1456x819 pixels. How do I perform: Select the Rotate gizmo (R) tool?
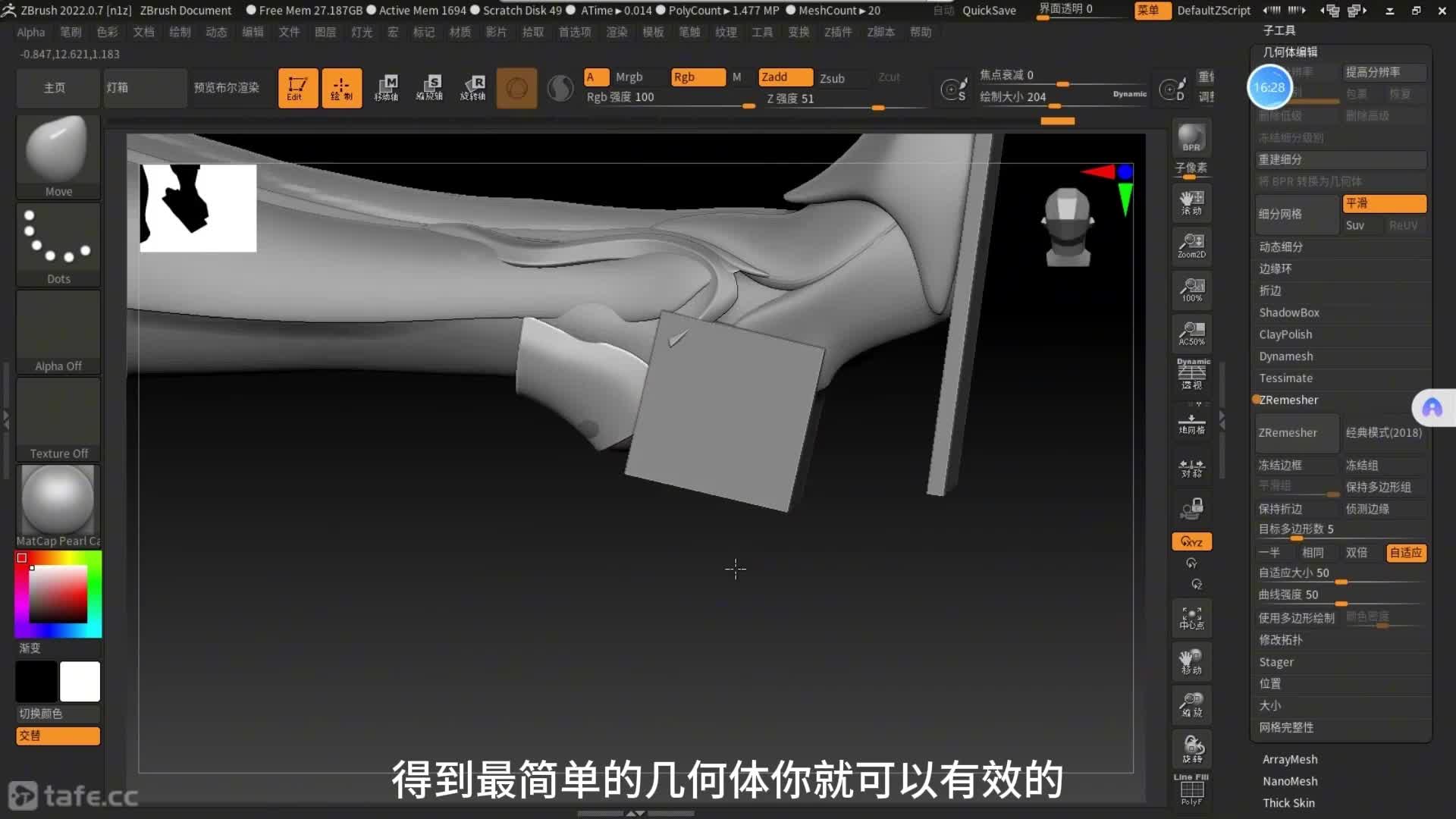(473, 88)
